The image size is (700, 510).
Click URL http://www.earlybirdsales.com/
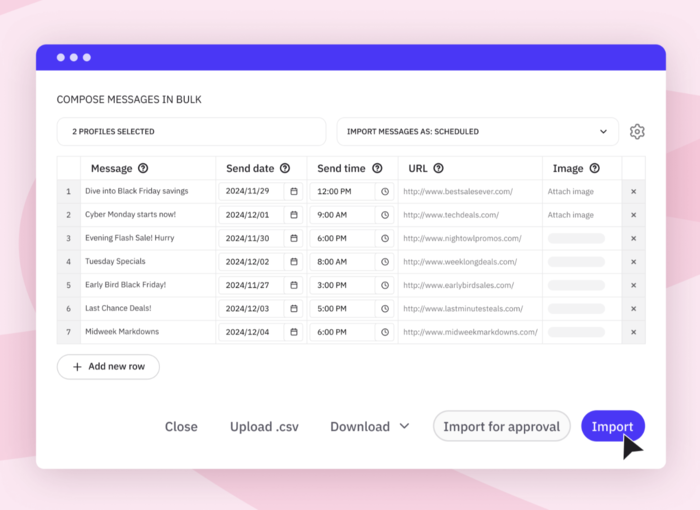point(458,285)
